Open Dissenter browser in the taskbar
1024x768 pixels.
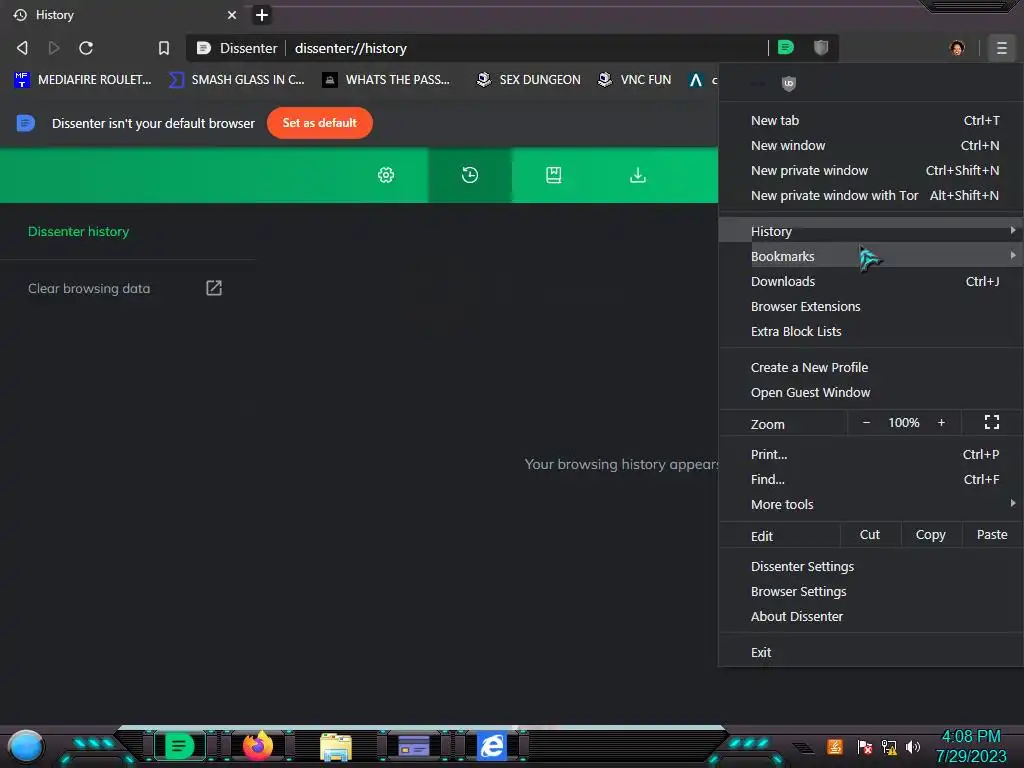[x=180, y=746]
